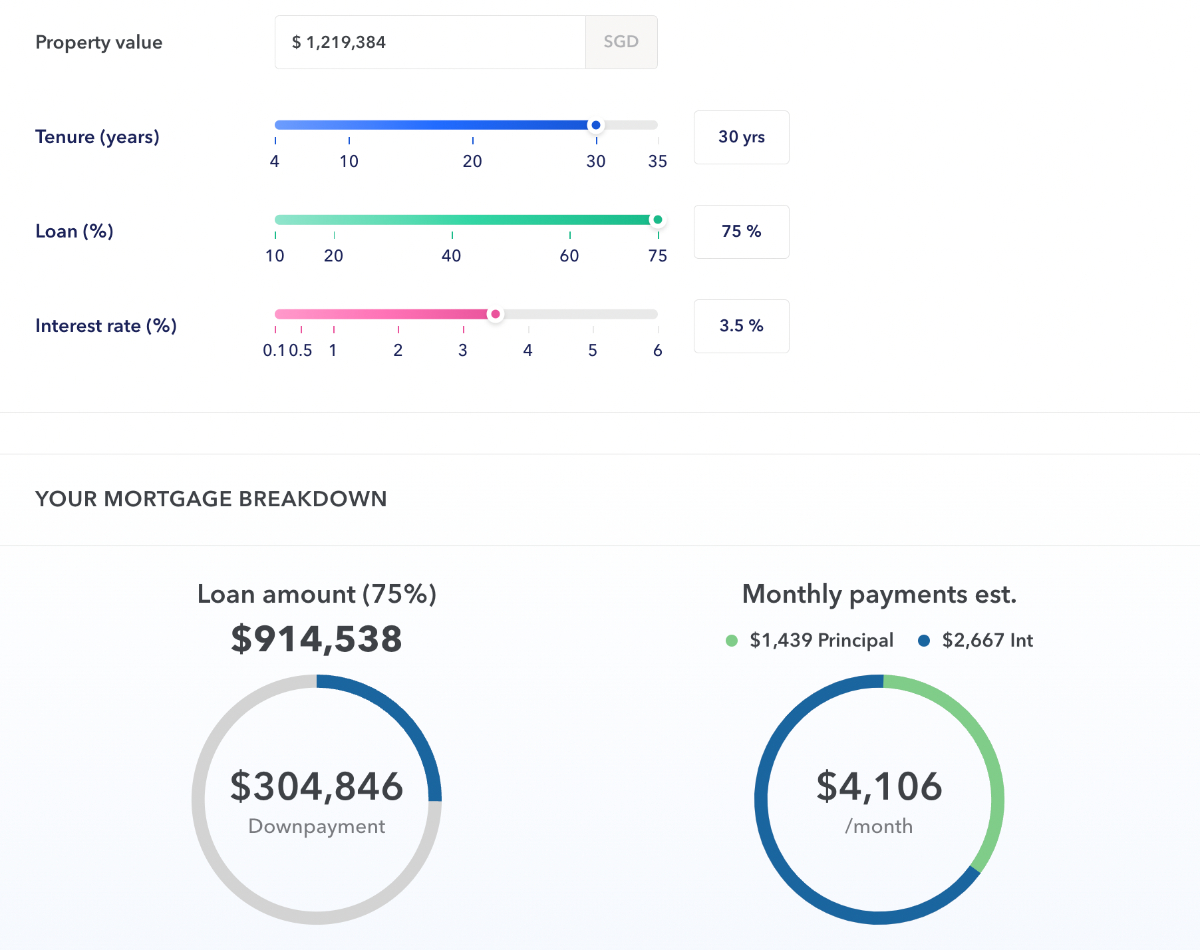The width and height of the screenshot is (1200, 950).
Task: Focus the 75 % loan value box
Action: tap(742, 231)
